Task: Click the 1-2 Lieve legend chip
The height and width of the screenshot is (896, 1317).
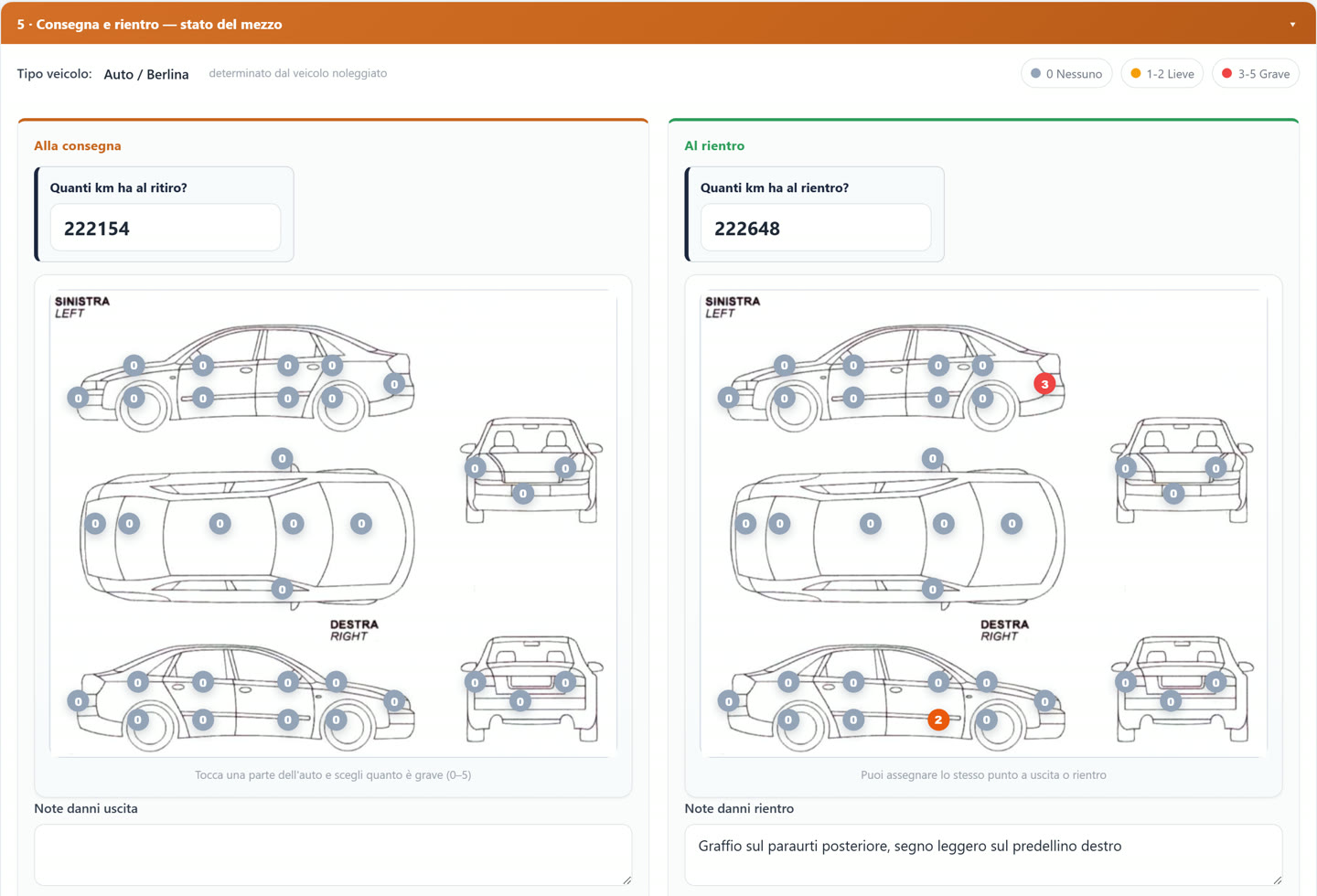Action: point(1162,74)
